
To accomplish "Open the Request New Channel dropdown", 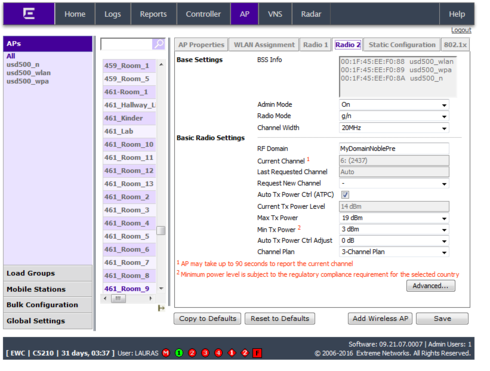I will click(x=394, y=183).
